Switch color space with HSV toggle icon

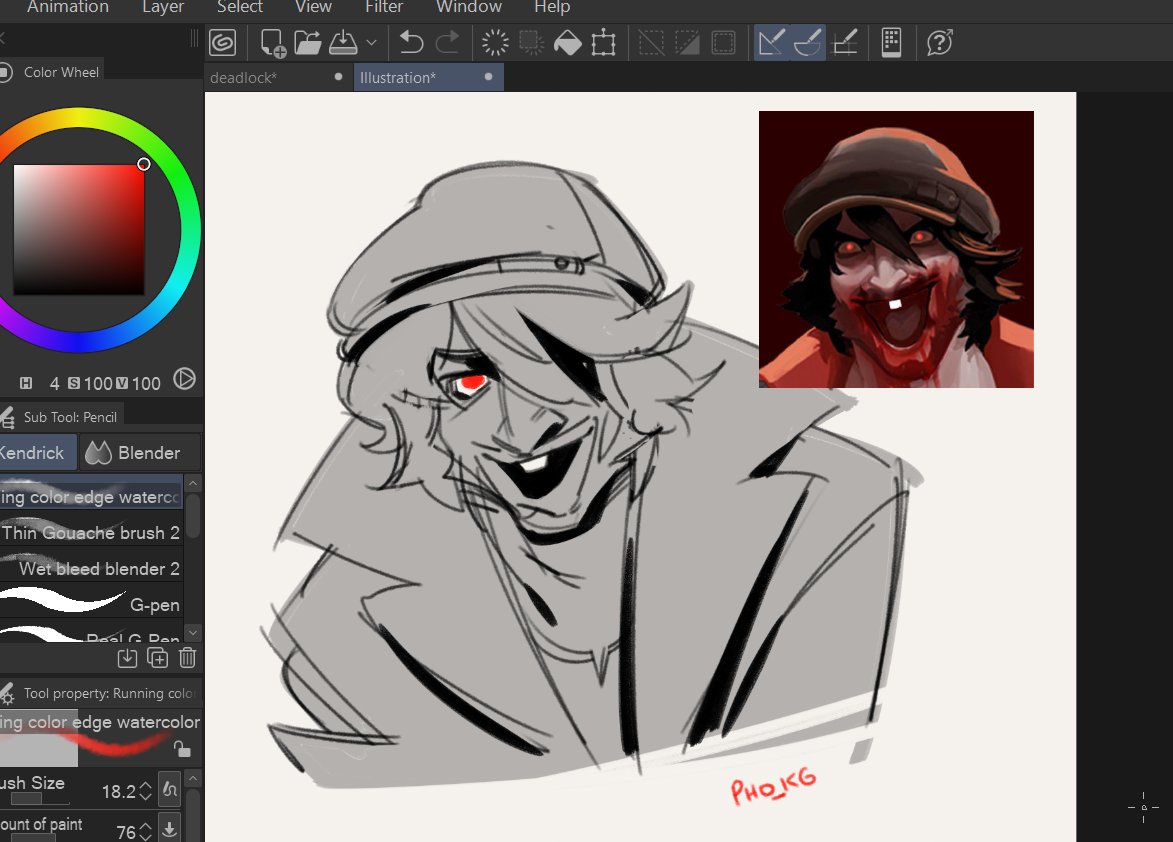184,379
